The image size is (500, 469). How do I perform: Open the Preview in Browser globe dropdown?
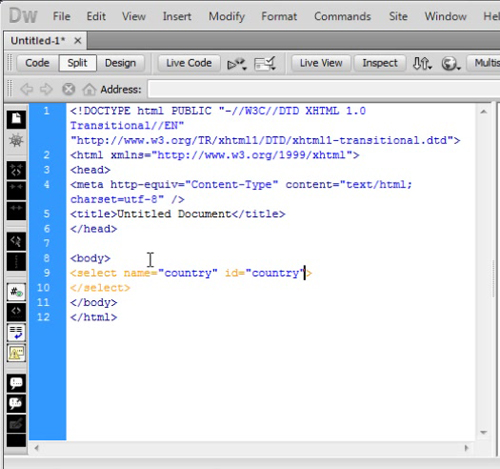click(x=451, y=63)
